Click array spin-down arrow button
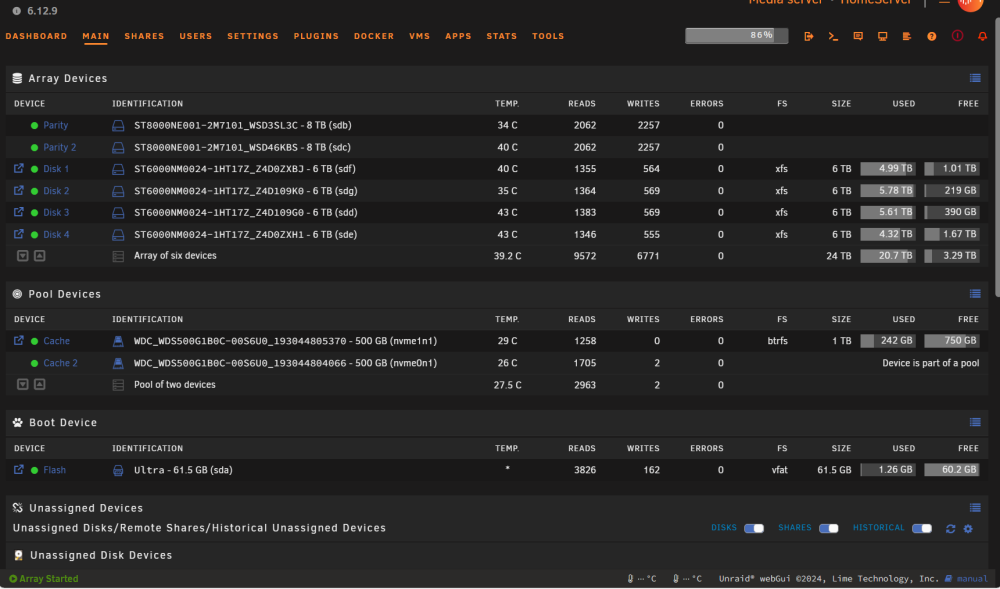This screenshot has width=1000, height=589. tap(22, 256)
